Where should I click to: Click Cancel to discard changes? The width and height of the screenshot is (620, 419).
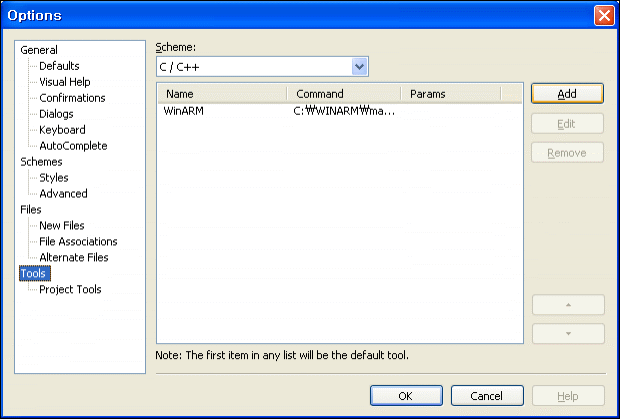tap(487, 396)
